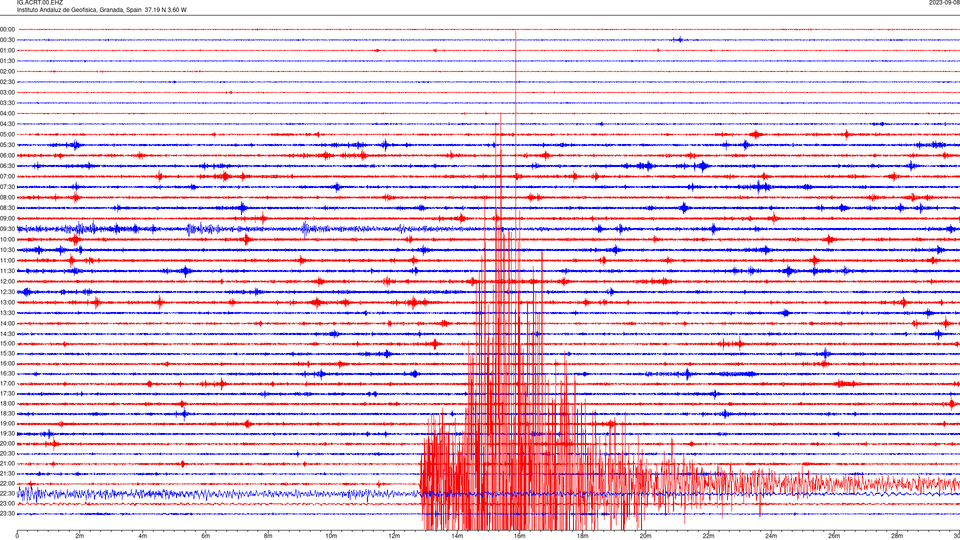960x540 pixels.
Task: Click the 26m tick label on time axis
Action: [x=834, y=536]
